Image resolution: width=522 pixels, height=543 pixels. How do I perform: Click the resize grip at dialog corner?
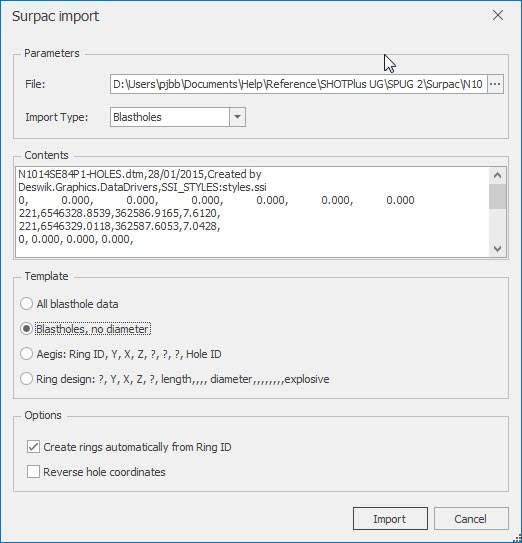517,538
